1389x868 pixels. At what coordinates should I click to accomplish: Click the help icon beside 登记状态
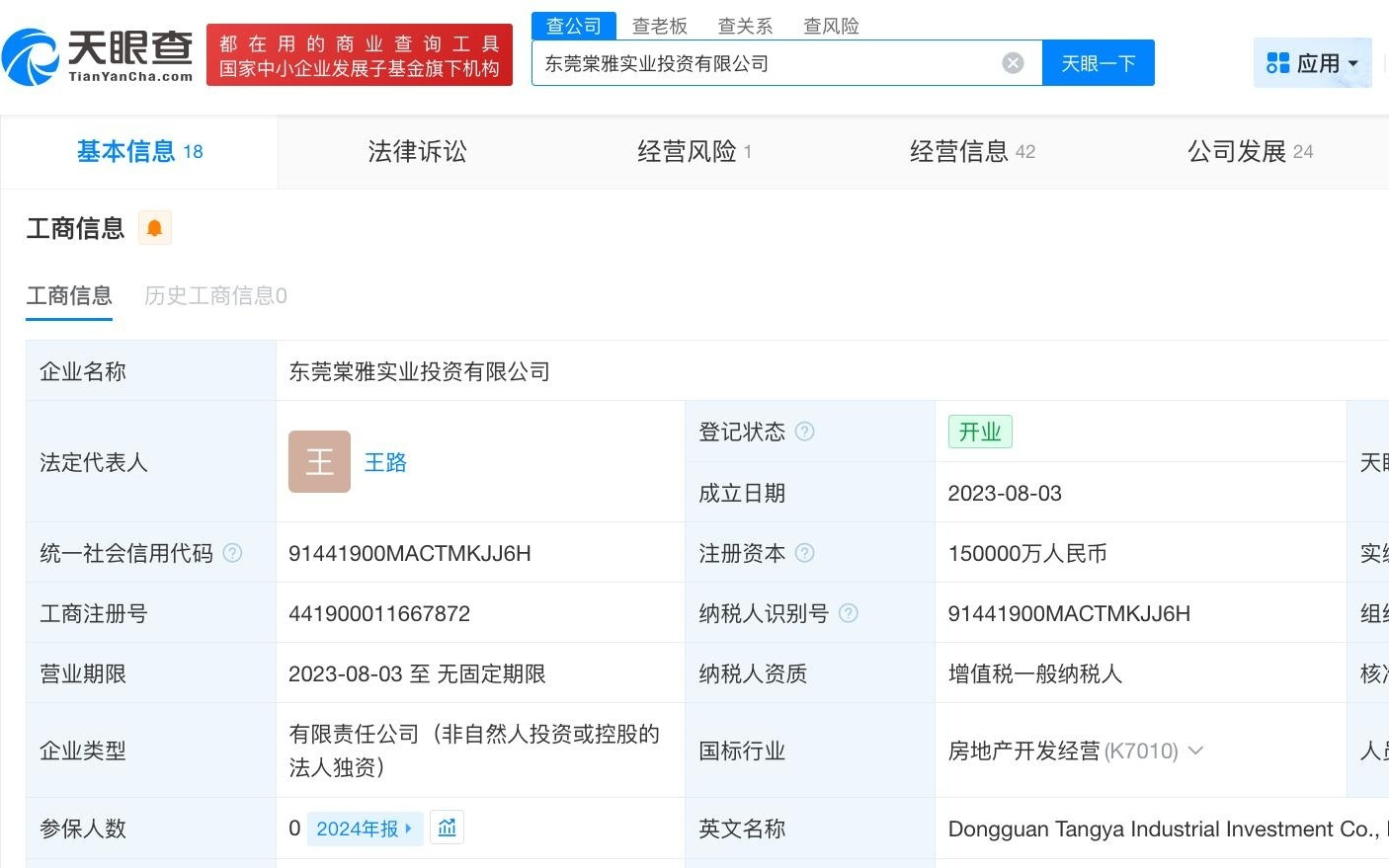pyautogui.click(x=805, y=431)
